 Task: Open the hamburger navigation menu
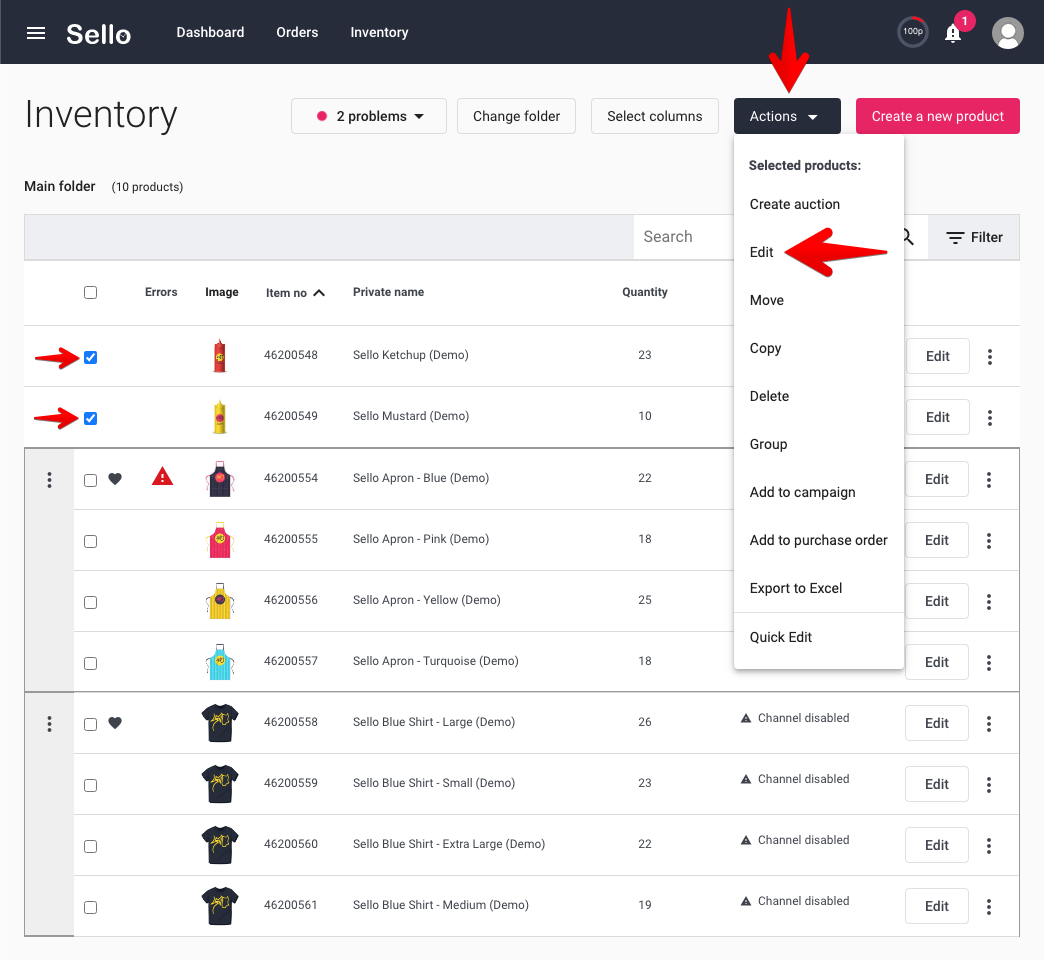click(36, 33)
